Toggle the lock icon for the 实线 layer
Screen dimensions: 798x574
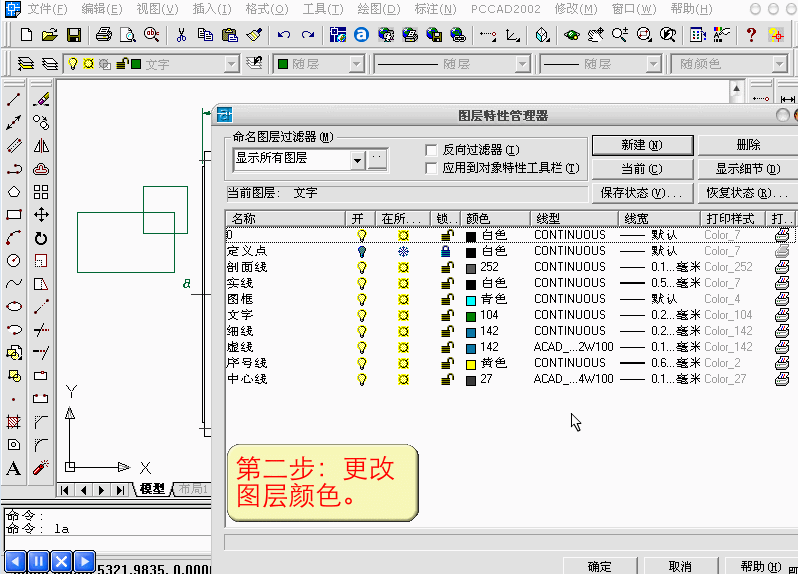pyautogui.click(x=447, y=283)
